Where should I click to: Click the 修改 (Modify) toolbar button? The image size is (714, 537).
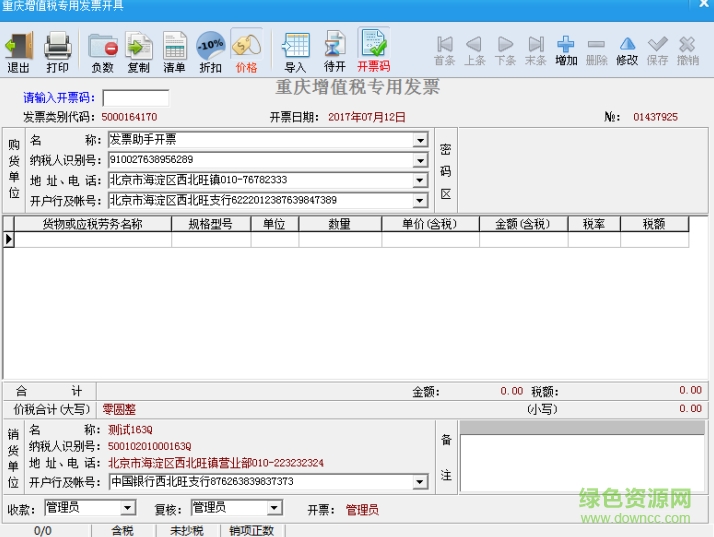(x=627, y=50)
